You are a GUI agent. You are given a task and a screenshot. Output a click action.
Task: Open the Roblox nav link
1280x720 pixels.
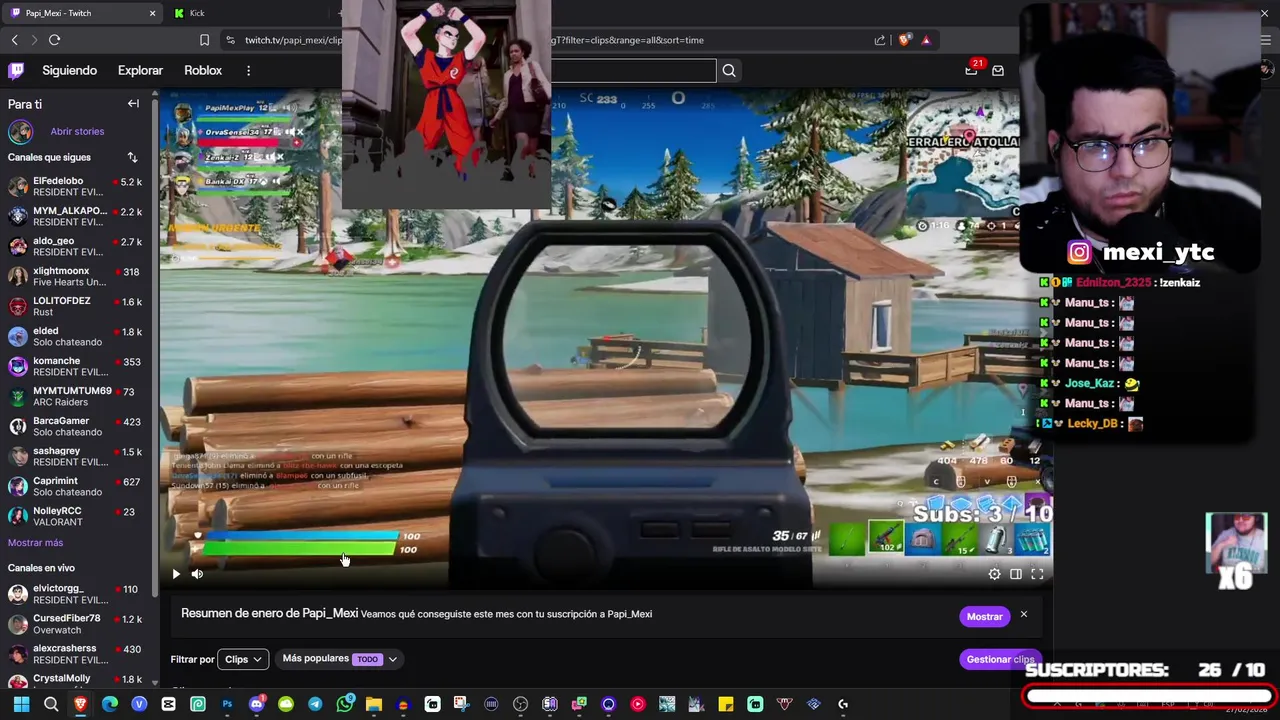pyautogui.click(x=203, y=70)
